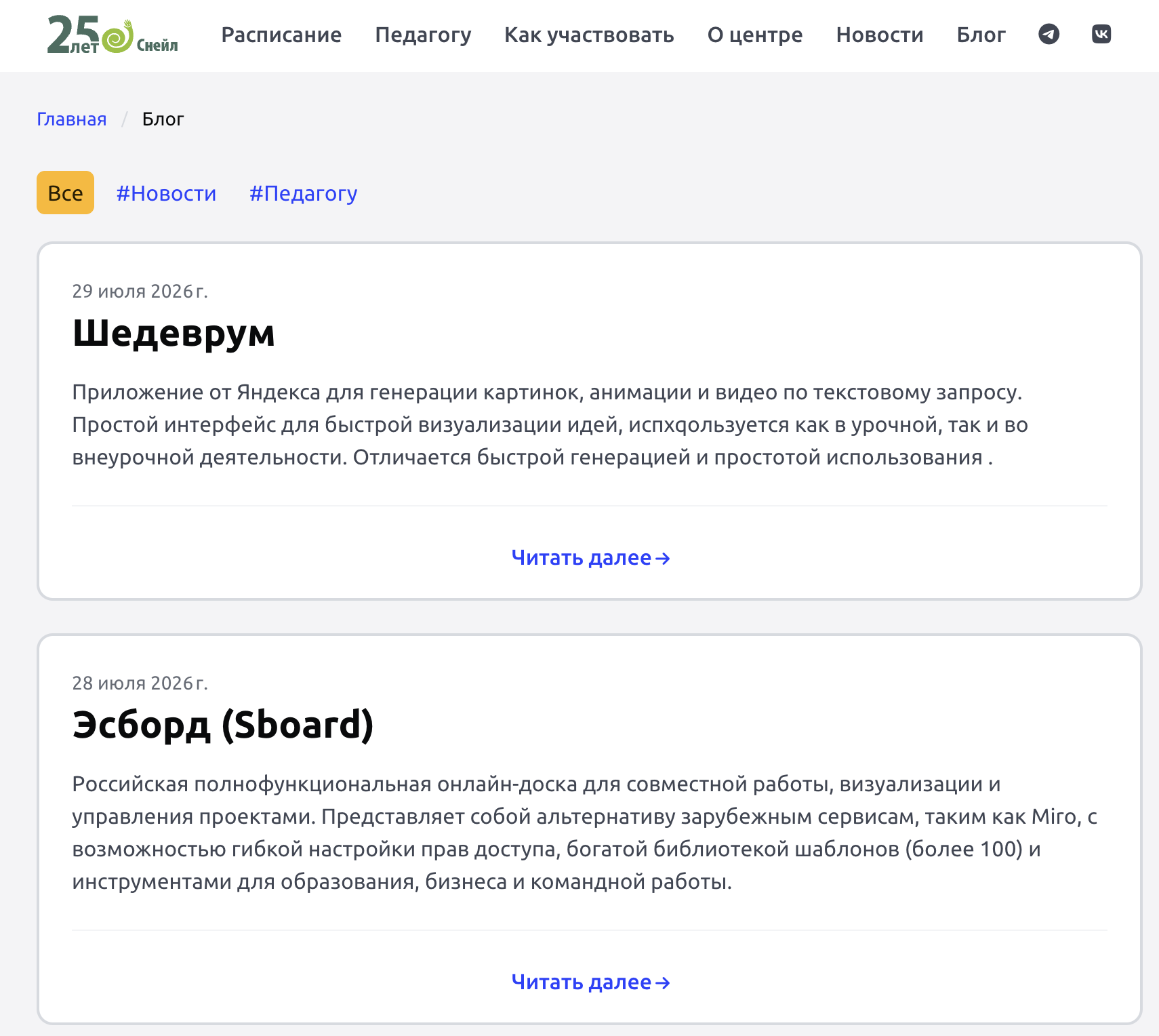The image size is (1159, 1036).
Task: Click the date 28 июля 2026 г.
Action: (x=140, y=683)
